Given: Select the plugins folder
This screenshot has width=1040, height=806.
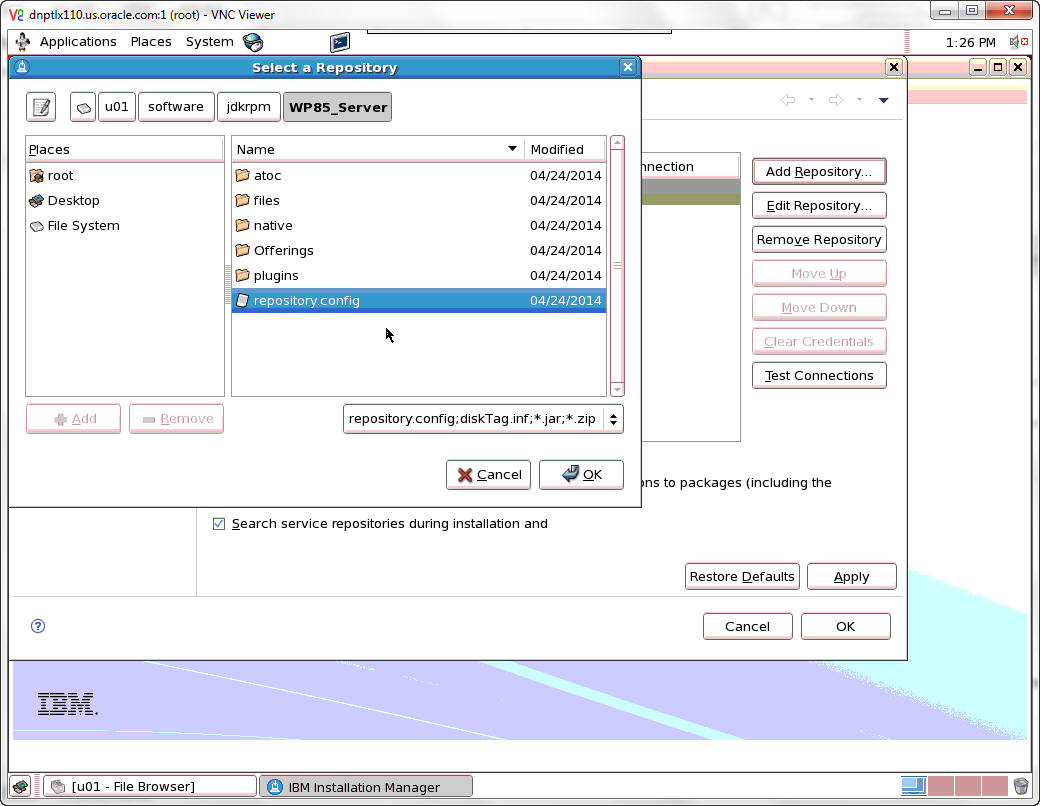Looking at the screenshot, I should coord(419,275).
